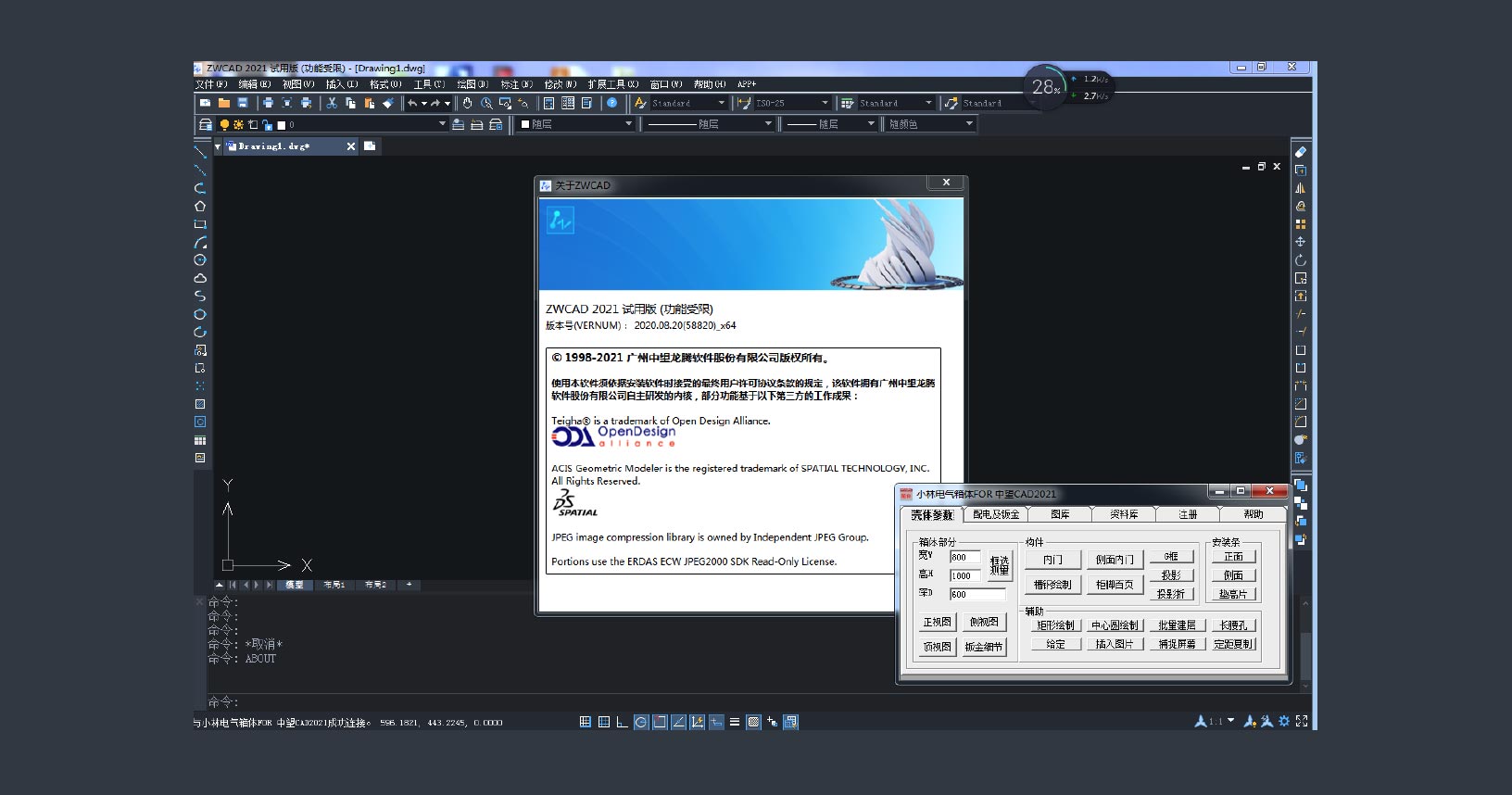Screen dimensions: 1512x795
Task: Click the 垫高片 button
Action: [x=1233, y=594]
